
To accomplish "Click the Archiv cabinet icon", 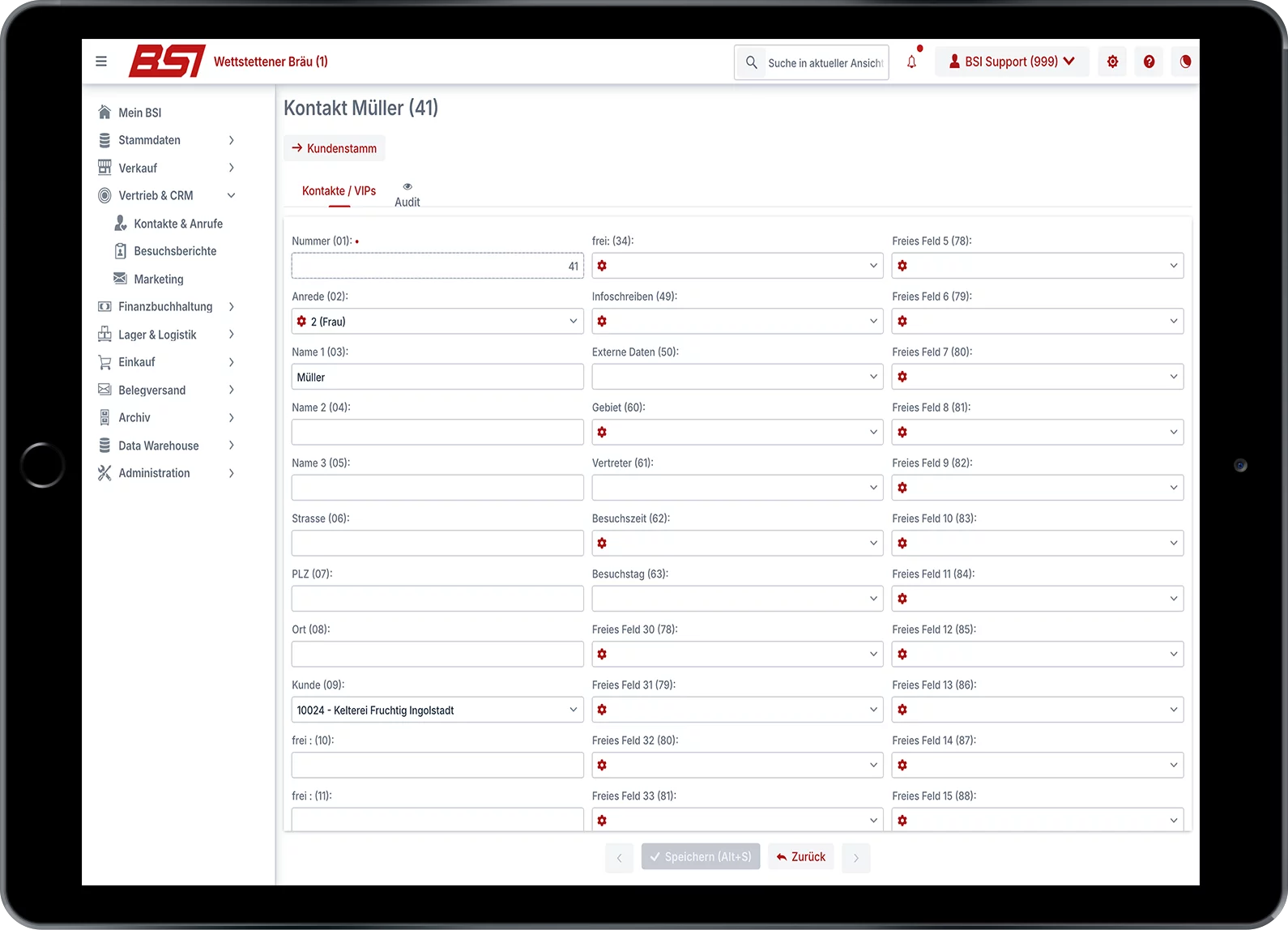I will (104, 417).
